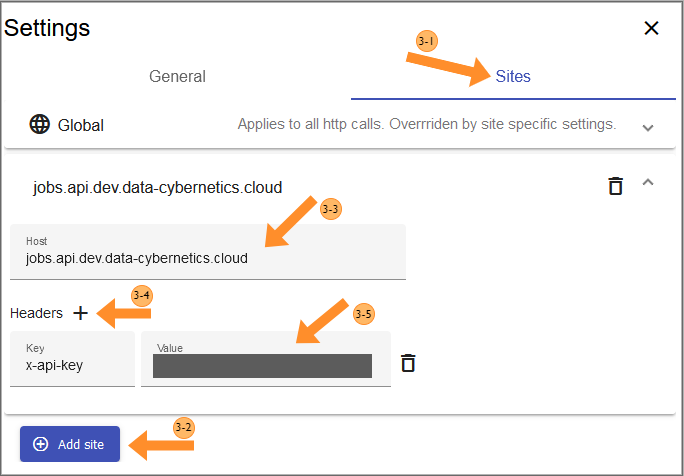This screenshot has height=476, width=684.
Task: Expand the Global settings chevron
Action: click(x=647, y=127)
